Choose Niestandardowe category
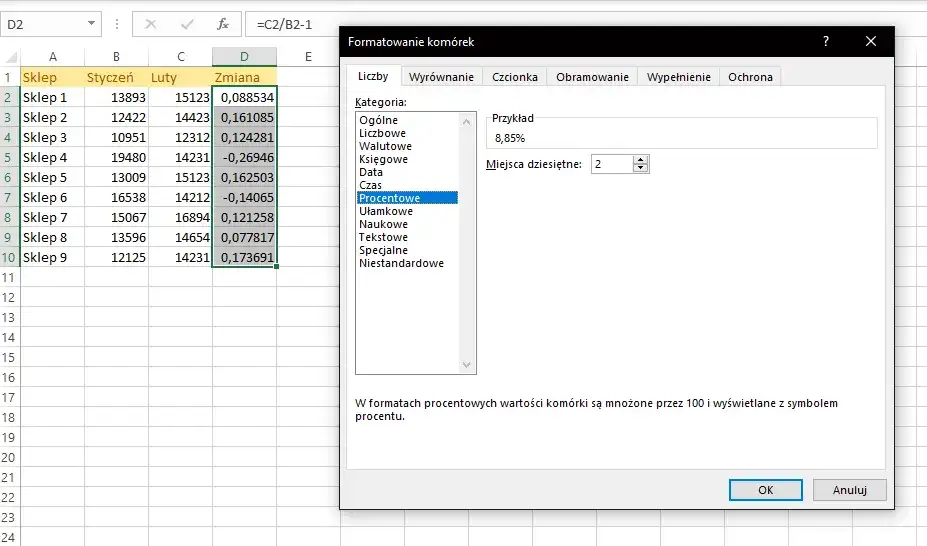The width and height of the screenshot is (927, 546). (x=401, y=263)
